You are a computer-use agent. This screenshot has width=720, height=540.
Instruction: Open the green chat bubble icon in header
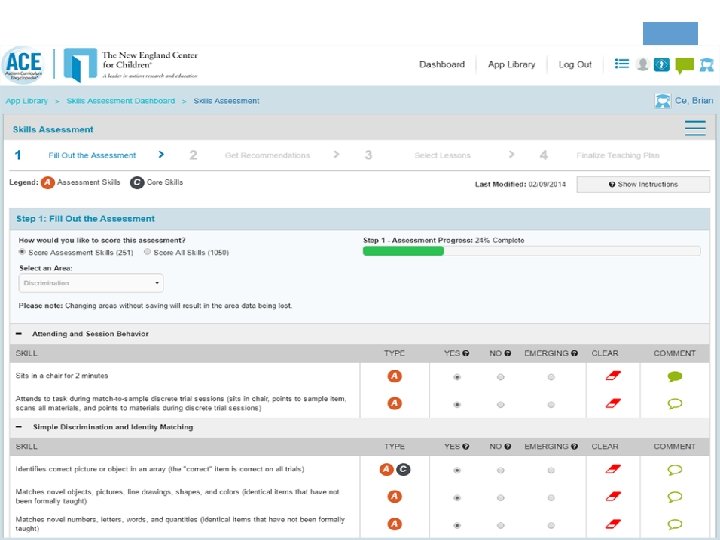coord(684,65)
